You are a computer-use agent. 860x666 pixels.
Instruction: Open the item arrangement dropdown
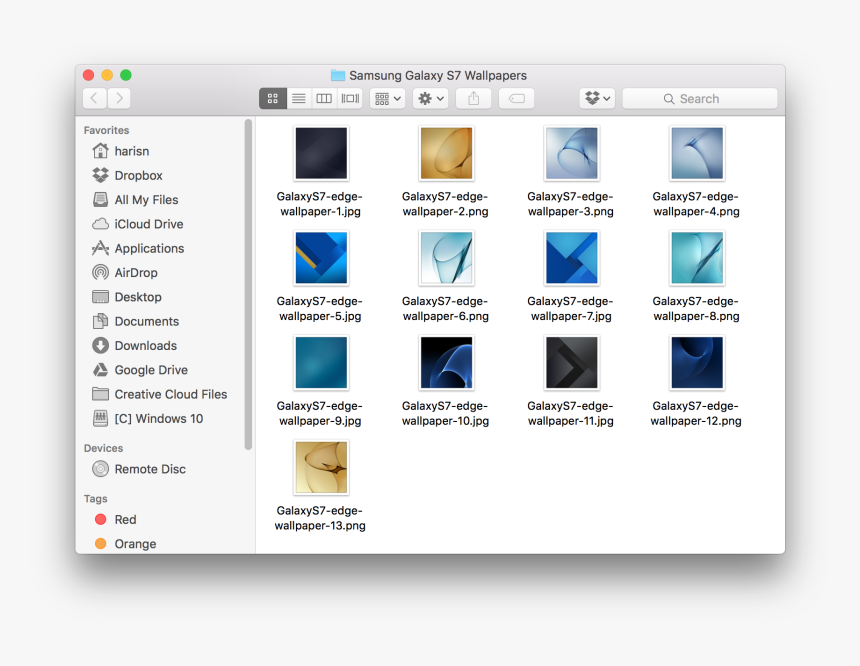click(x=387, y=98)
